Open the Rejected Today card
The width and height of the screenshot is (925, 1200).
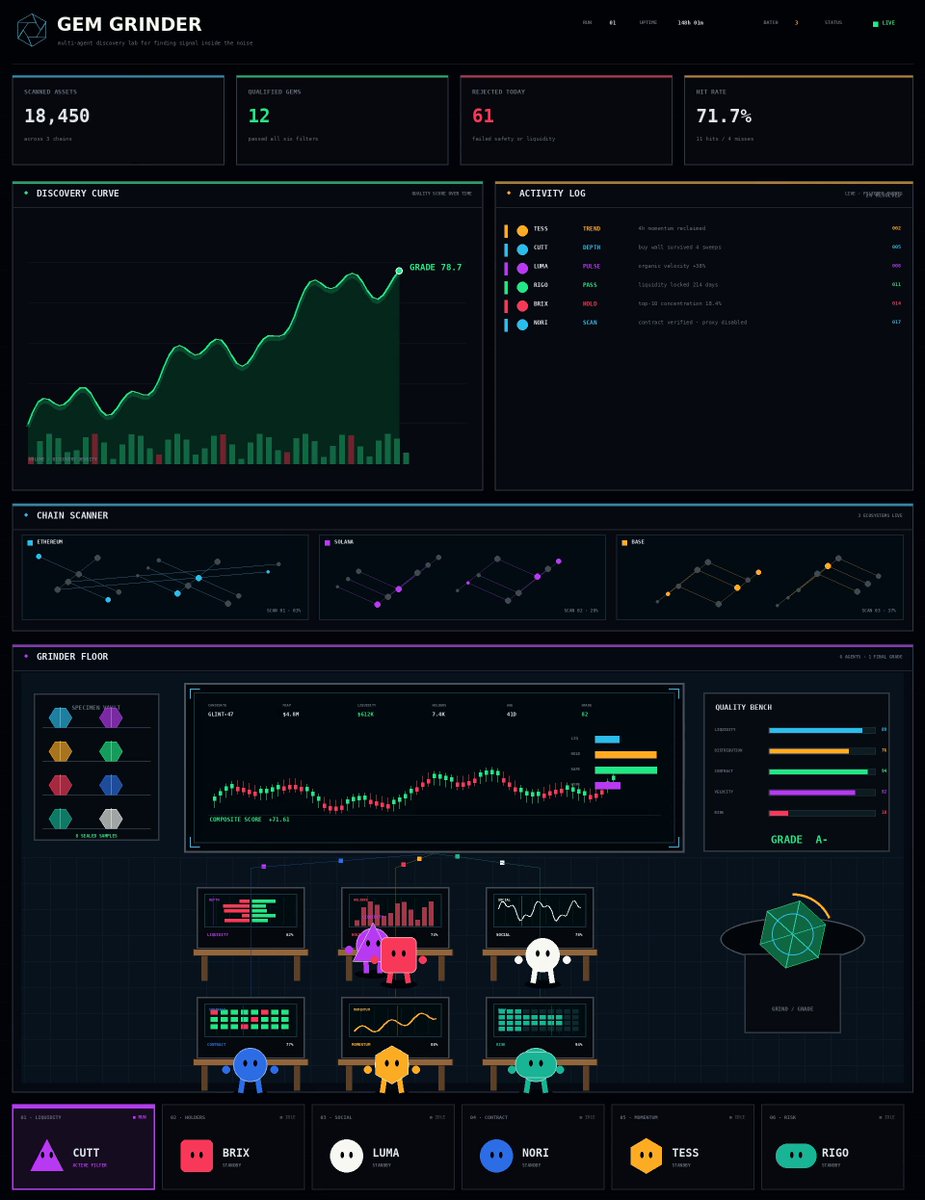click(566, 120)
